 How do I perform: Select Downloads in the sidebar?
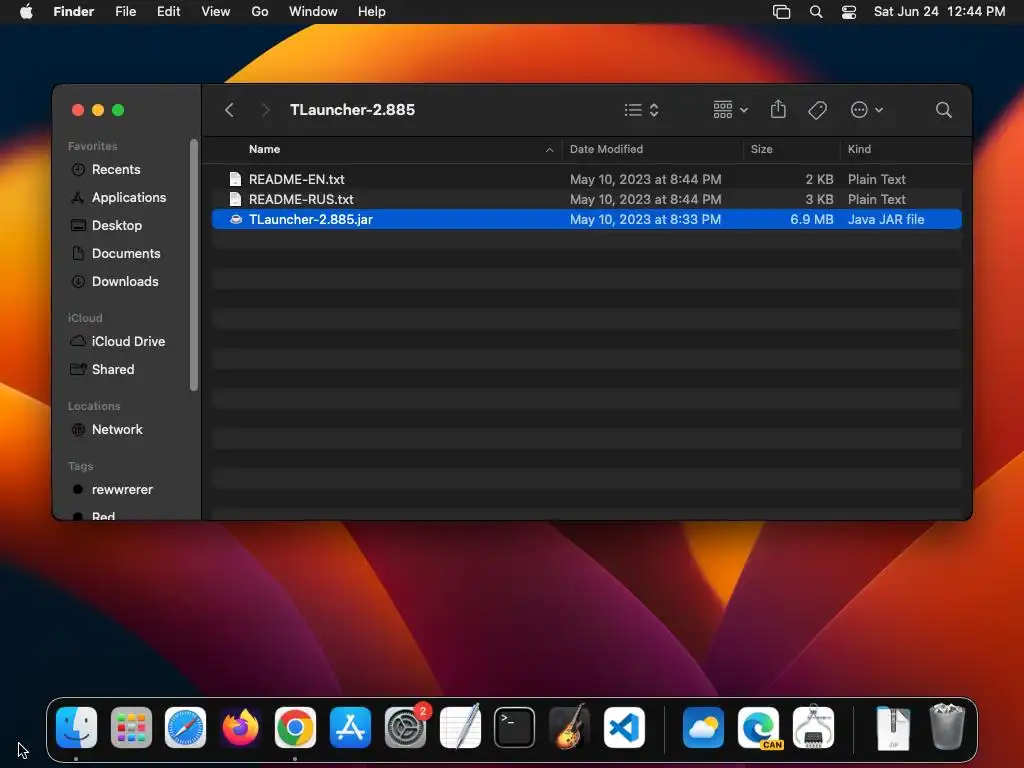pos(125,281)
